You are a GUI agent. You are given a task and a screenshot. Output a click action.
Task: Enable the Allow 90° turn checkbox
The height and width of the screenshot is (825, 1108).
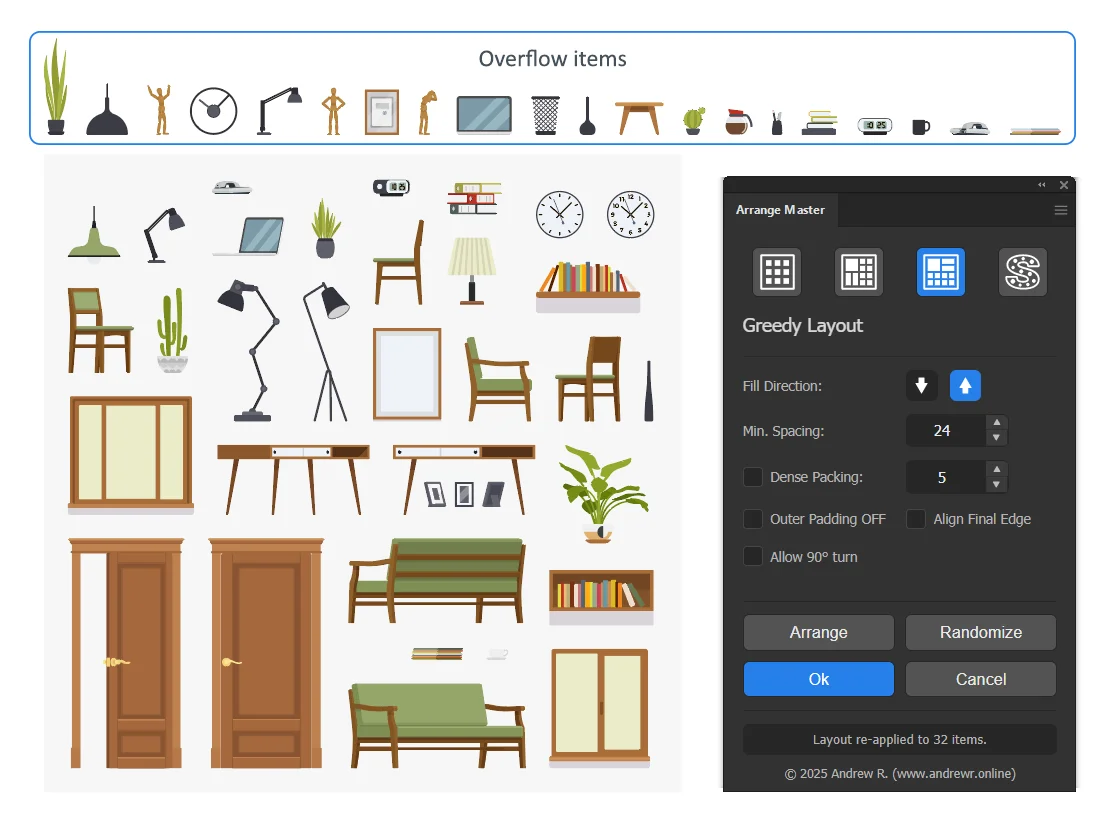click(x=753, y=557)
